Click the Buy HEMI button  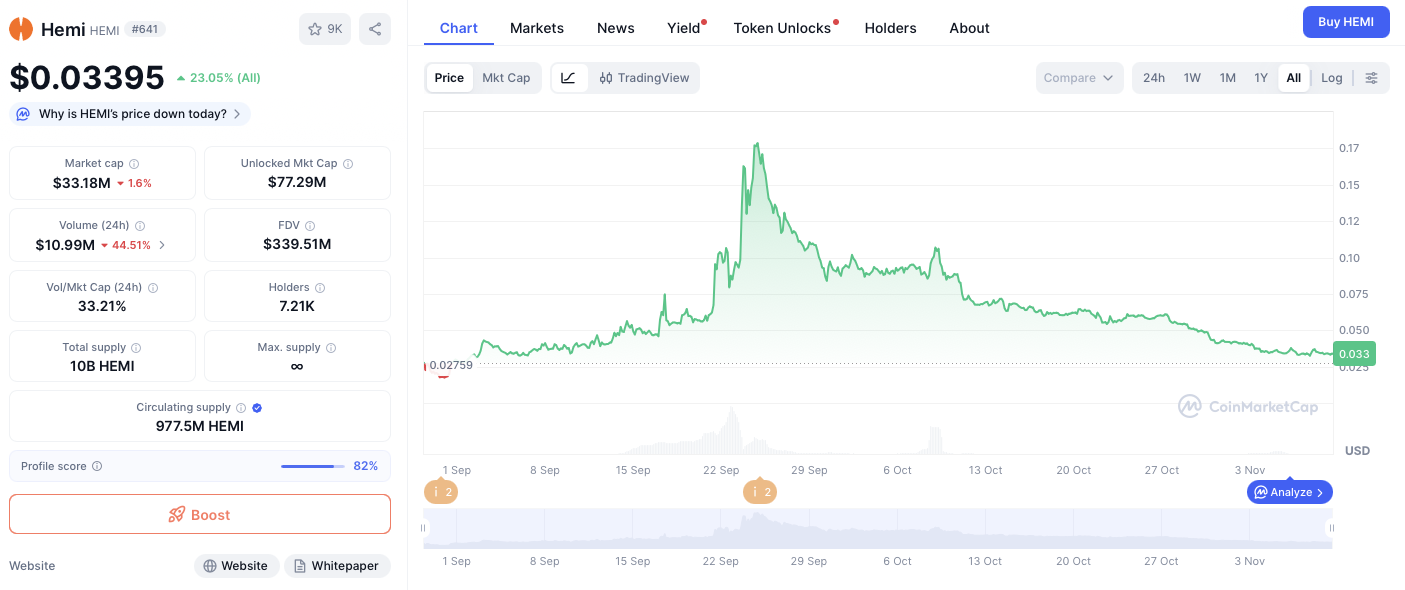click(1345, 22)
